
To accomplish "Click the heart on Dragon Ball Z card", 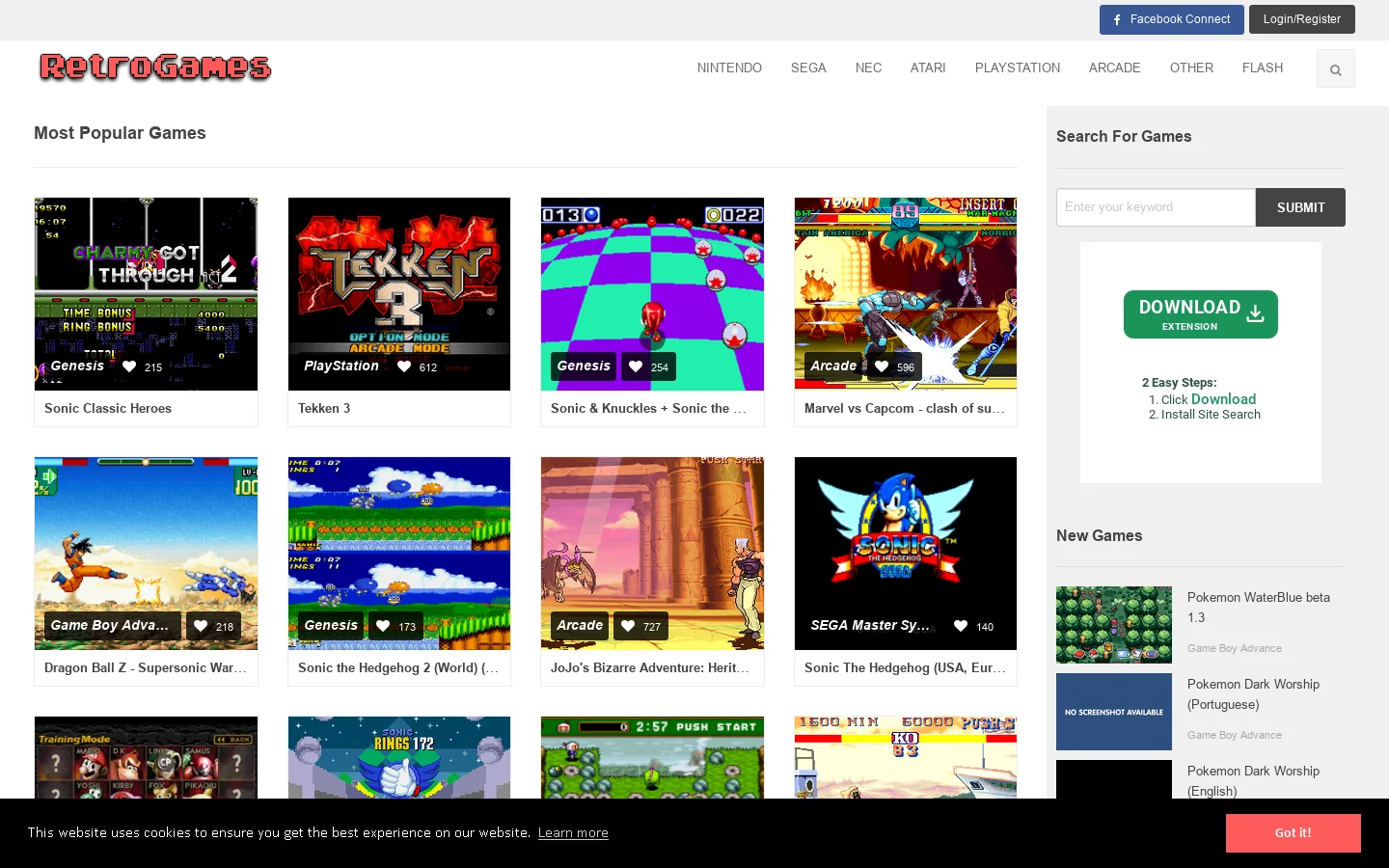I will coord(201,626).
